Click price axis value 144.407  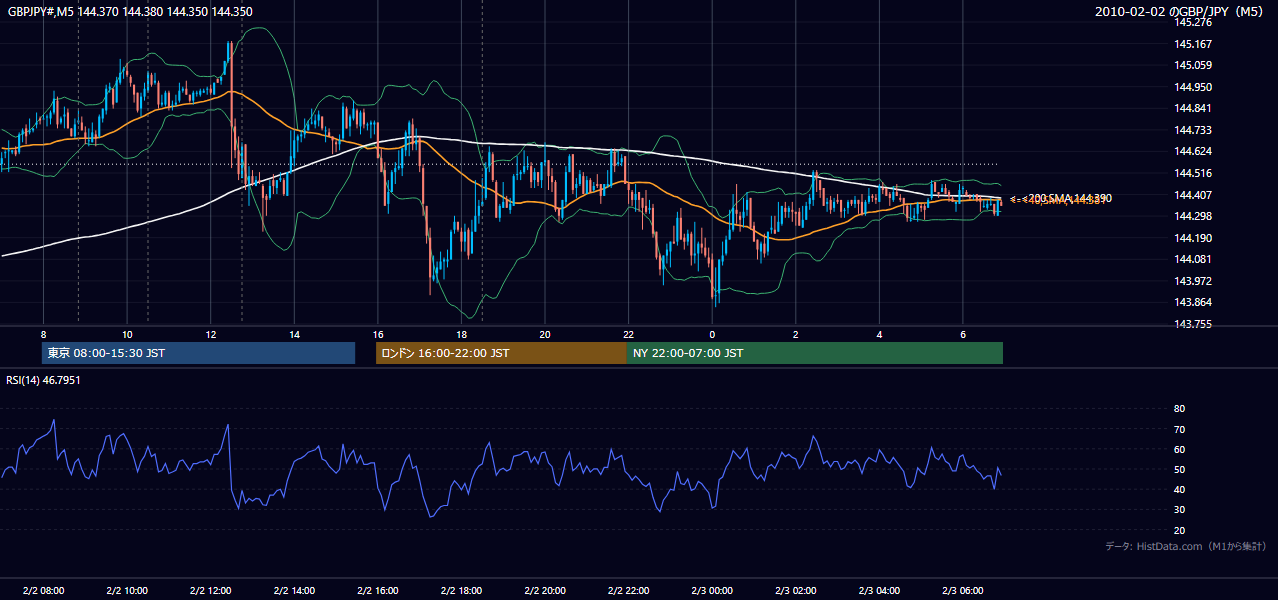tap(1194, 196)
